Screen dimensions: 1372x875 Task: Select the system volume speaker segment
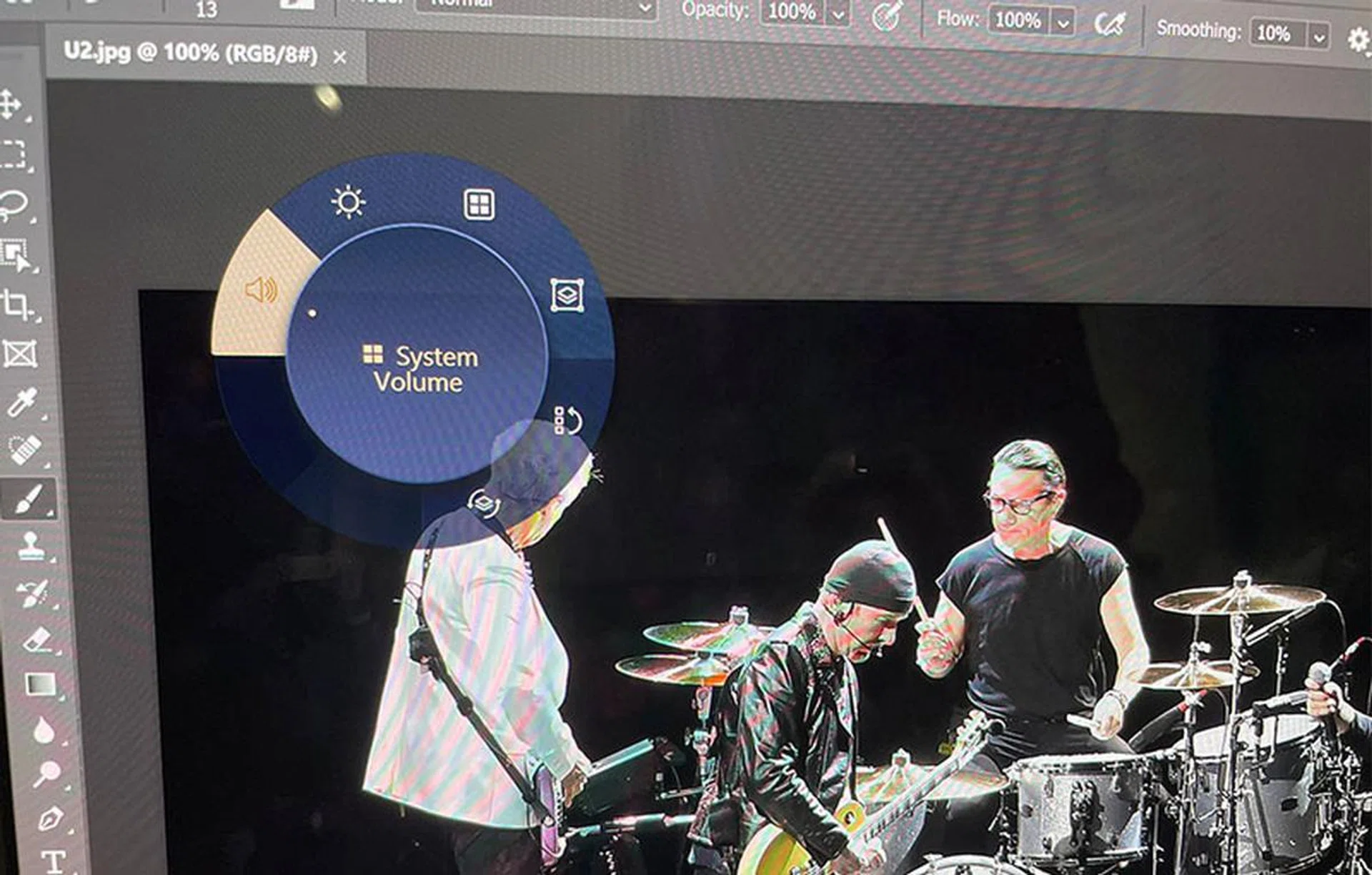pos(261,290)
